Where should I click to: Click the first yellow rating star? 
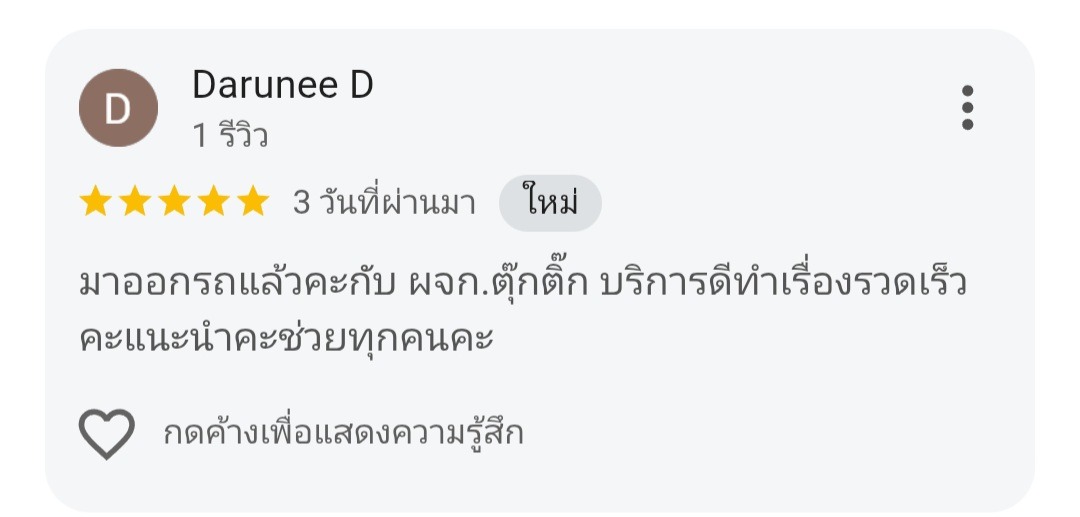point(96,203)
